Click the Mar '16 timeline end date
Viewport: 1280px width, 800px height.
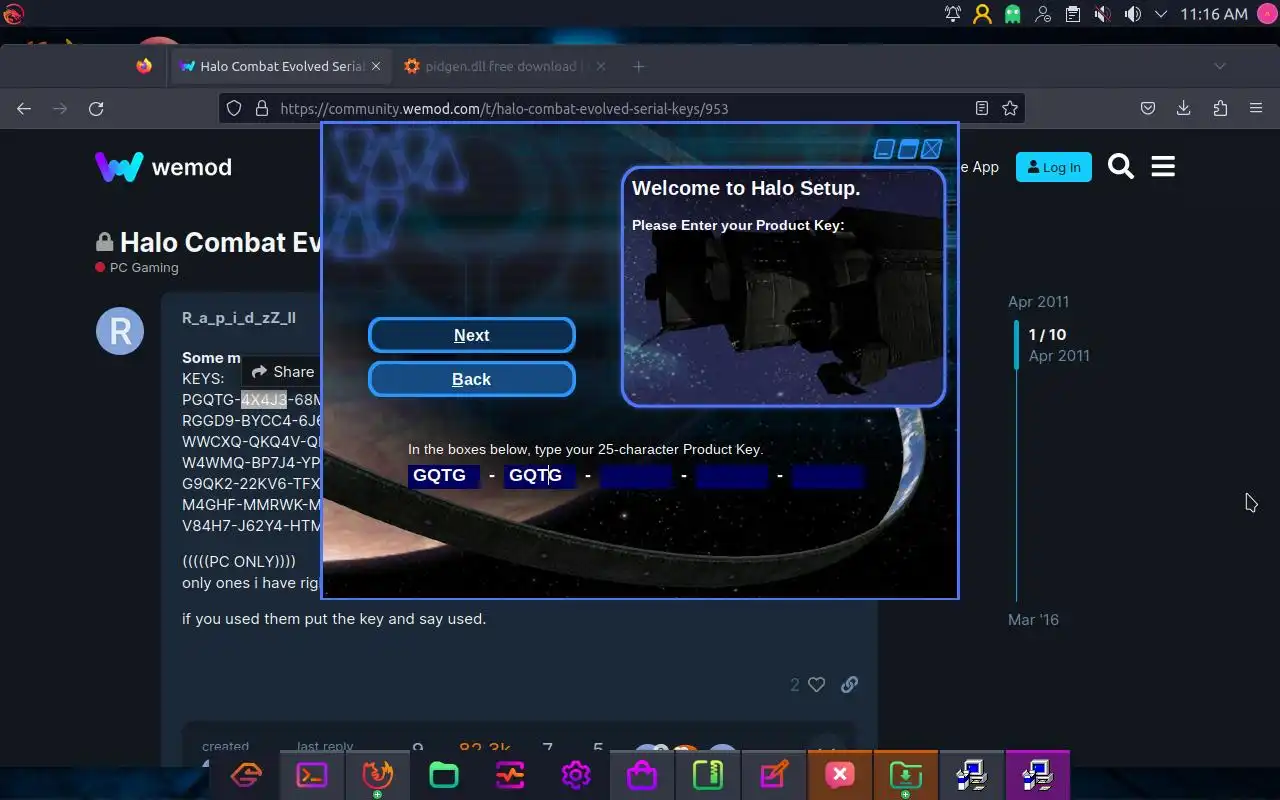click(x=1033, y=620)
